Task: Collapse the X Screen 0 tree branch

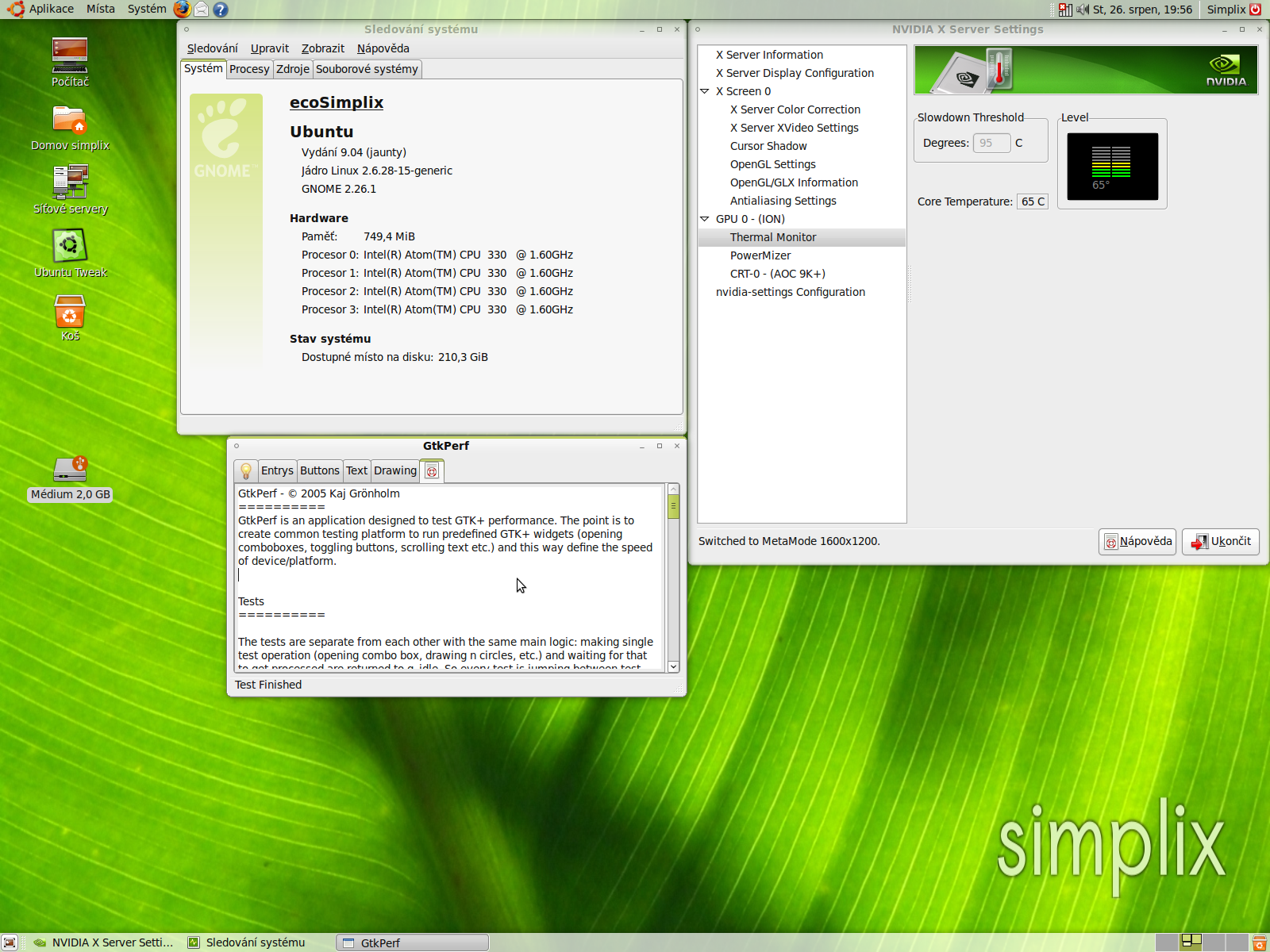Action: point(704,91)
